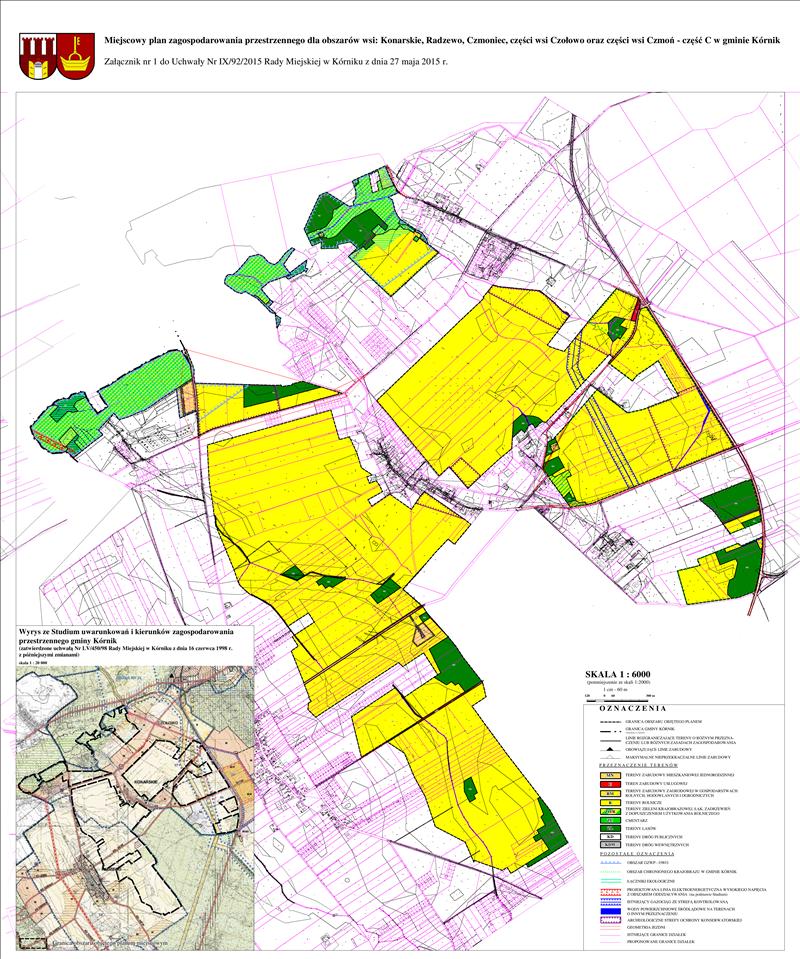This screenshot has width=800, height=959.
Task: Click the 'OZNACZENIA' legend heading
Action: (x=632, y=708)
